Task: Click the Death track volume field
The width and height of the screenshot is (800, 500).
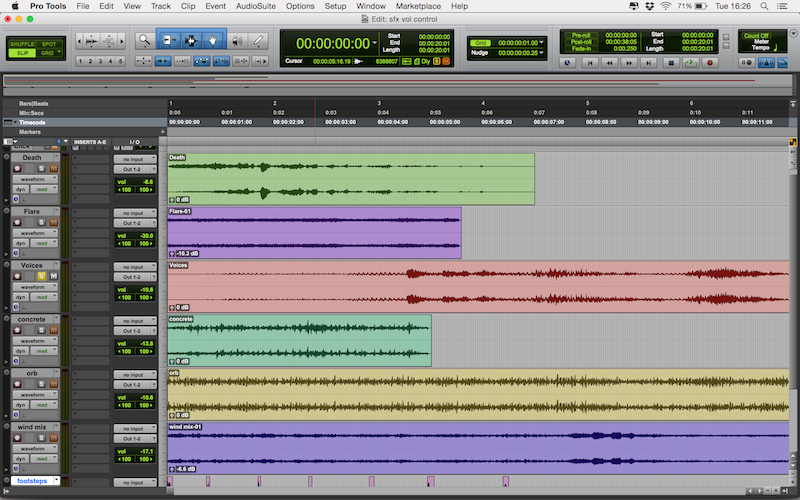Action: [135, 182]
